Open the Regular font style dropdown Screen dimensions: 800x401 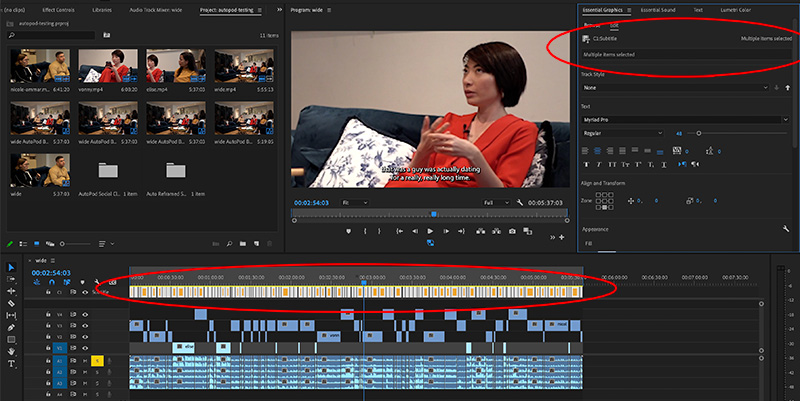pyautogui.click(x=623, y=133)
